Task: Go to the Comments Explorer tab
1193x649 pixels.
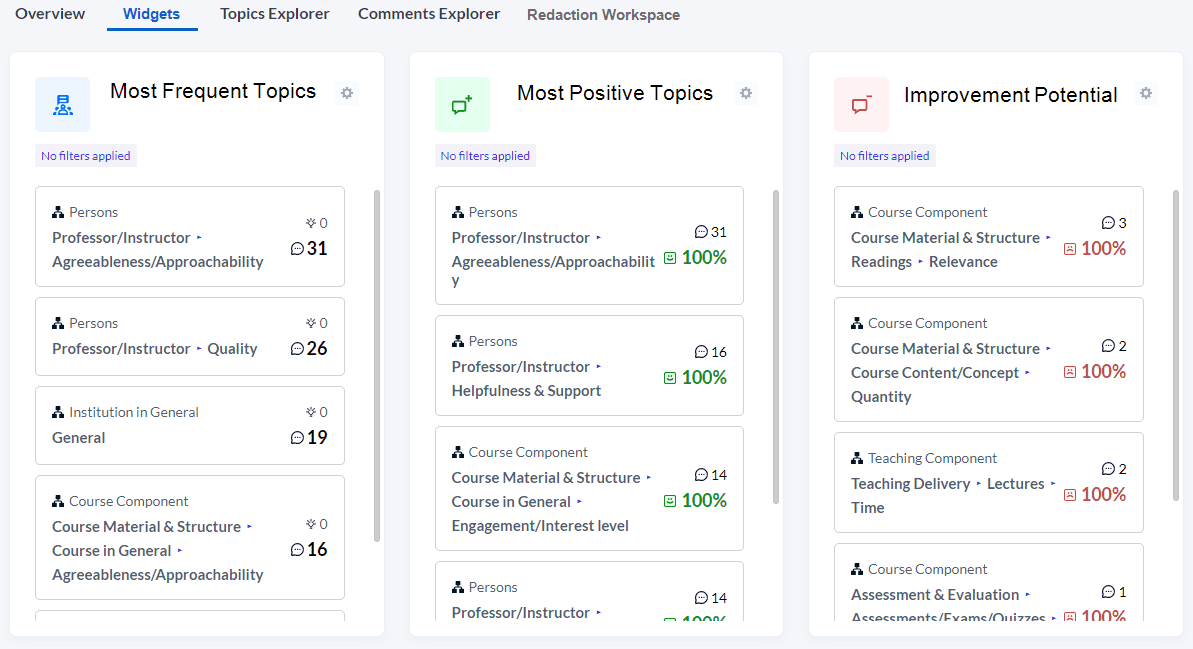Action: tap(428, 14)
